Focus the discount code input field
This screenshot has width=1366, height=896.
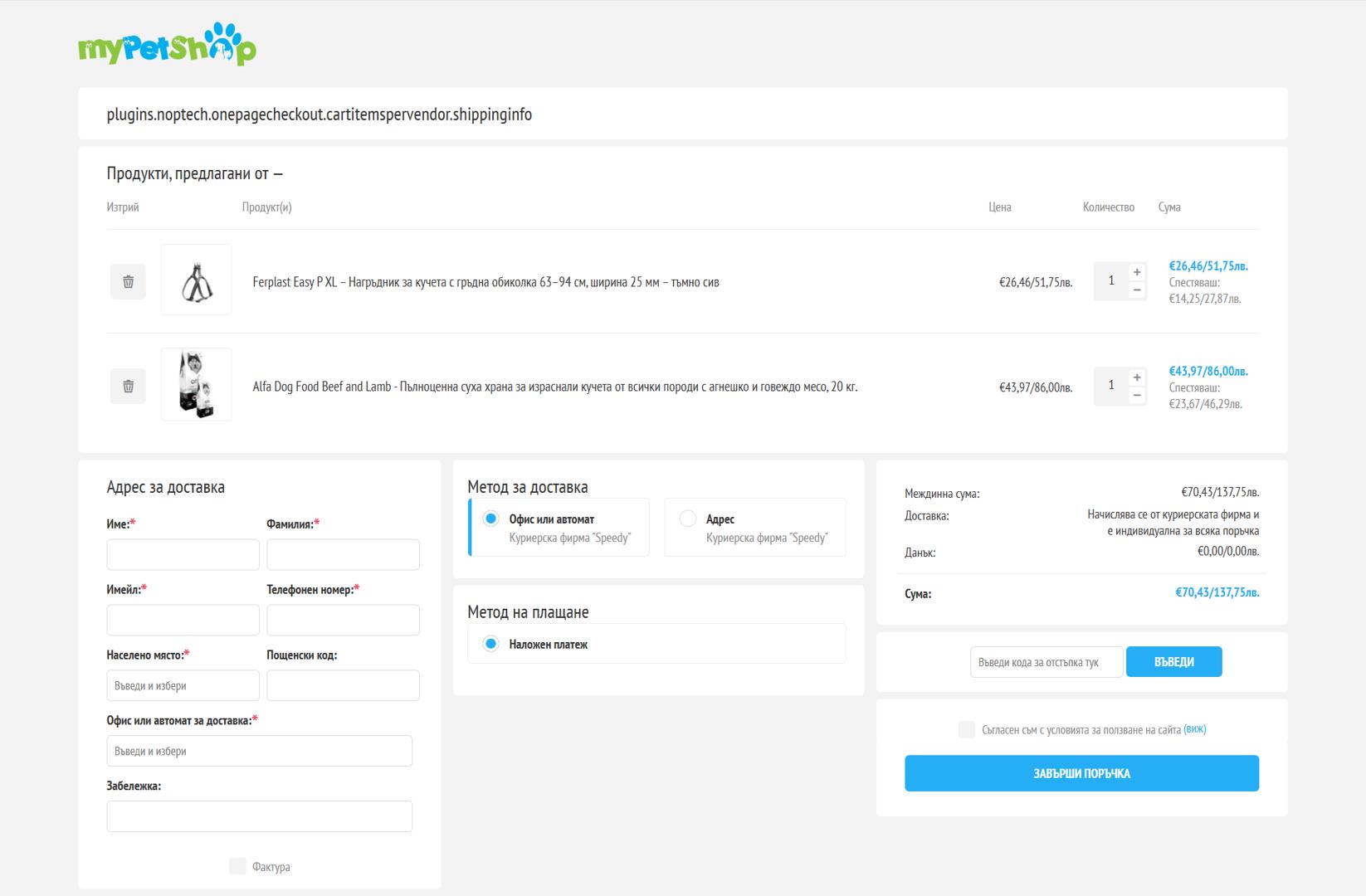[x=1046, y=662]
